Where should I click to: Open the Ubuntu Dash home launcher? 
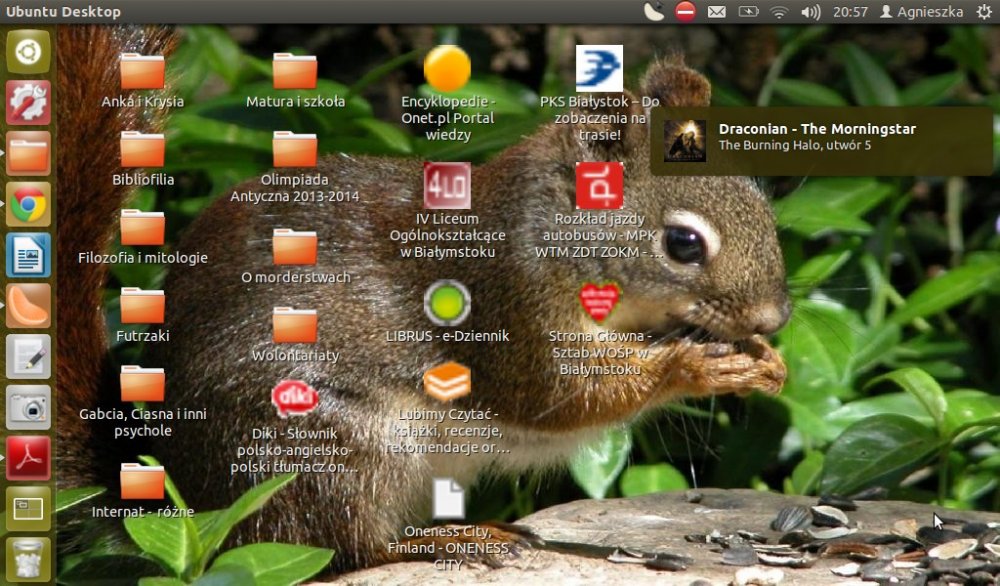(x=28, y=52)
